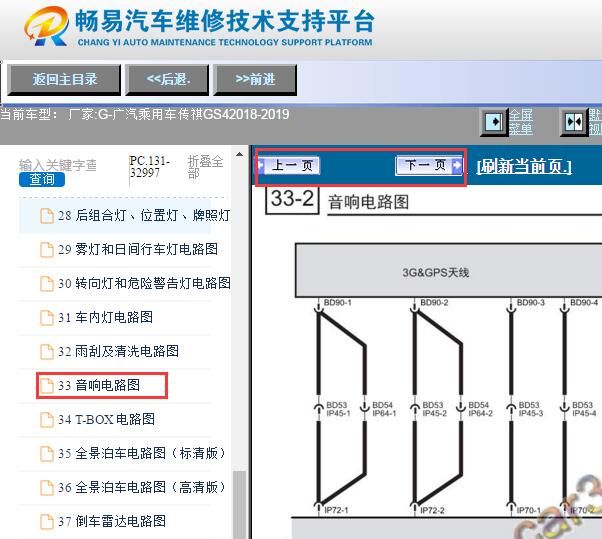Focus the keyword search input field
This screenshot has width=602, height=539.
(58, 165)
